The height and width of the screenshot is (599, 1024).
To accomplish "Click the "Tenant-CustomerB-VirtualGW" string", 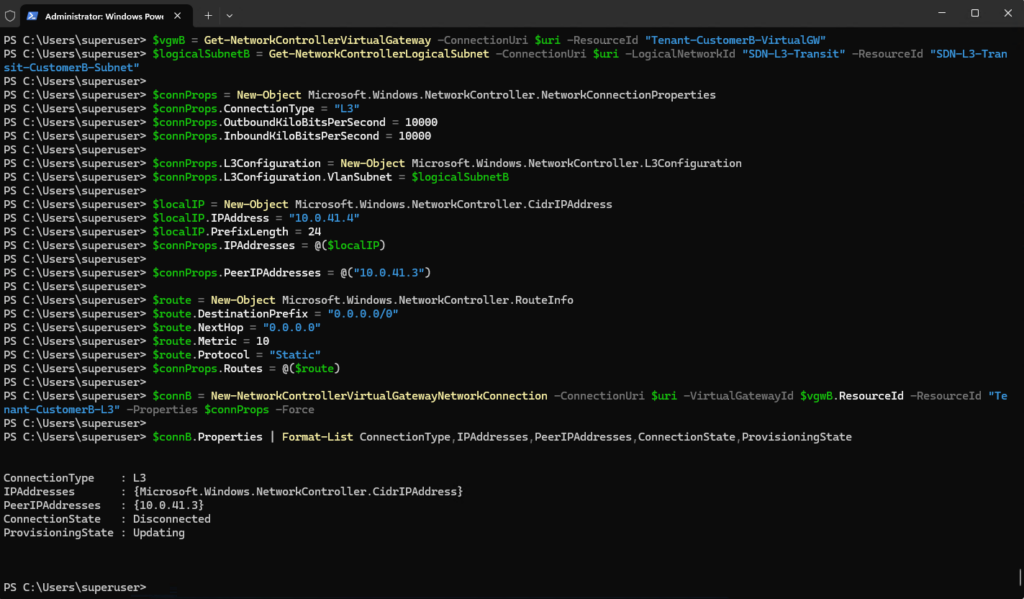I will pos(735,40).
